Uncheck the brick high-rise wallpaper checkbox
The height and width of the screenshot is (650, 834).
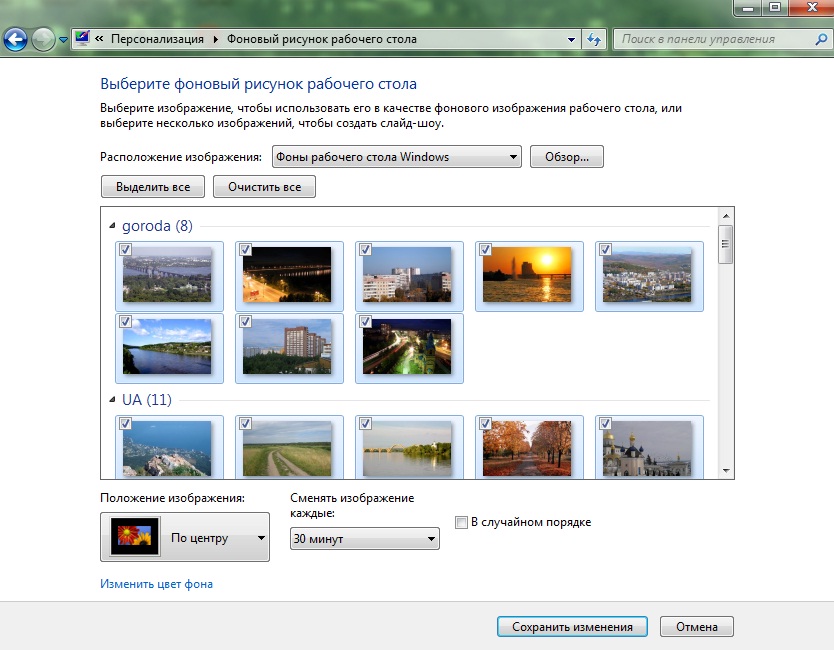245,322
